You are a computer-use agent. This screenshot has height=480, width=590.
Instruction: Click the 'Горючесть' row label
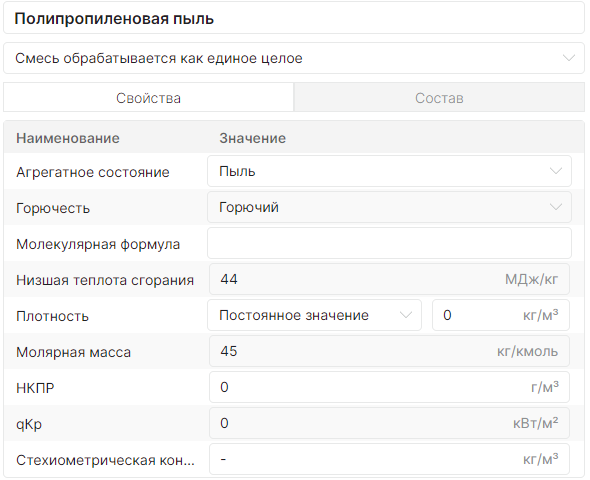coord(53,208)
